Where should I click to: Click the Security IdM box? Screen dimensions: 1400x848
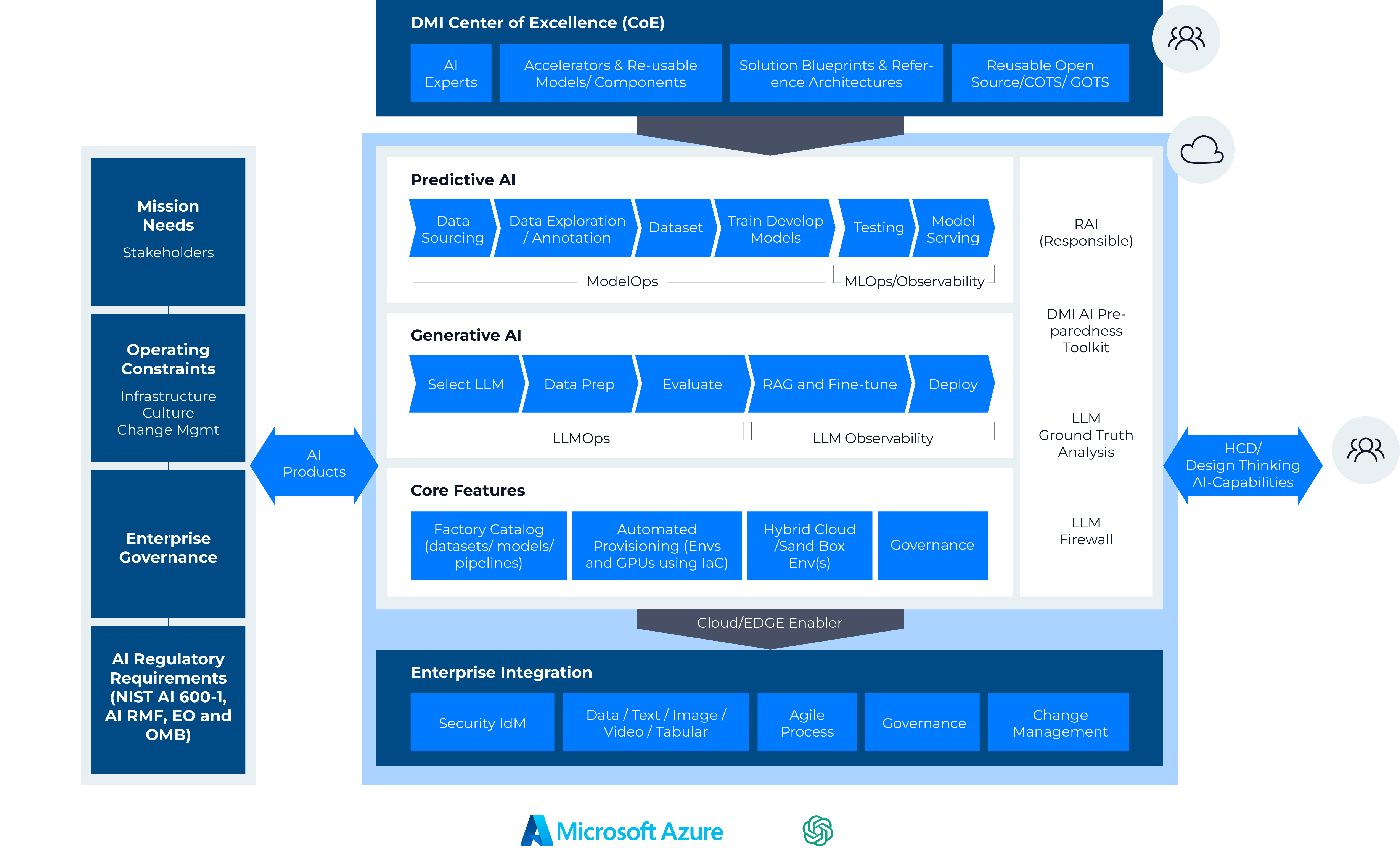point(482,722)
